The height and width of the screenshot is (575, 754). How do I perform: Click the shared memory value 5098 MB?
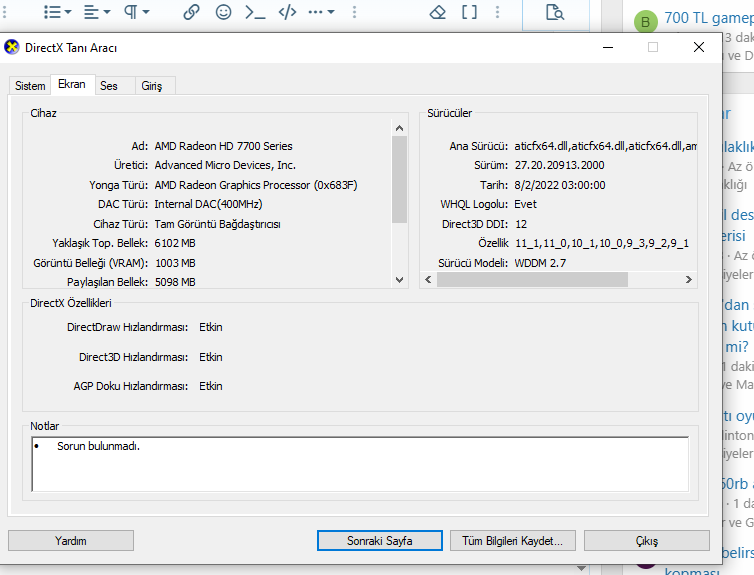click(175, 282)
